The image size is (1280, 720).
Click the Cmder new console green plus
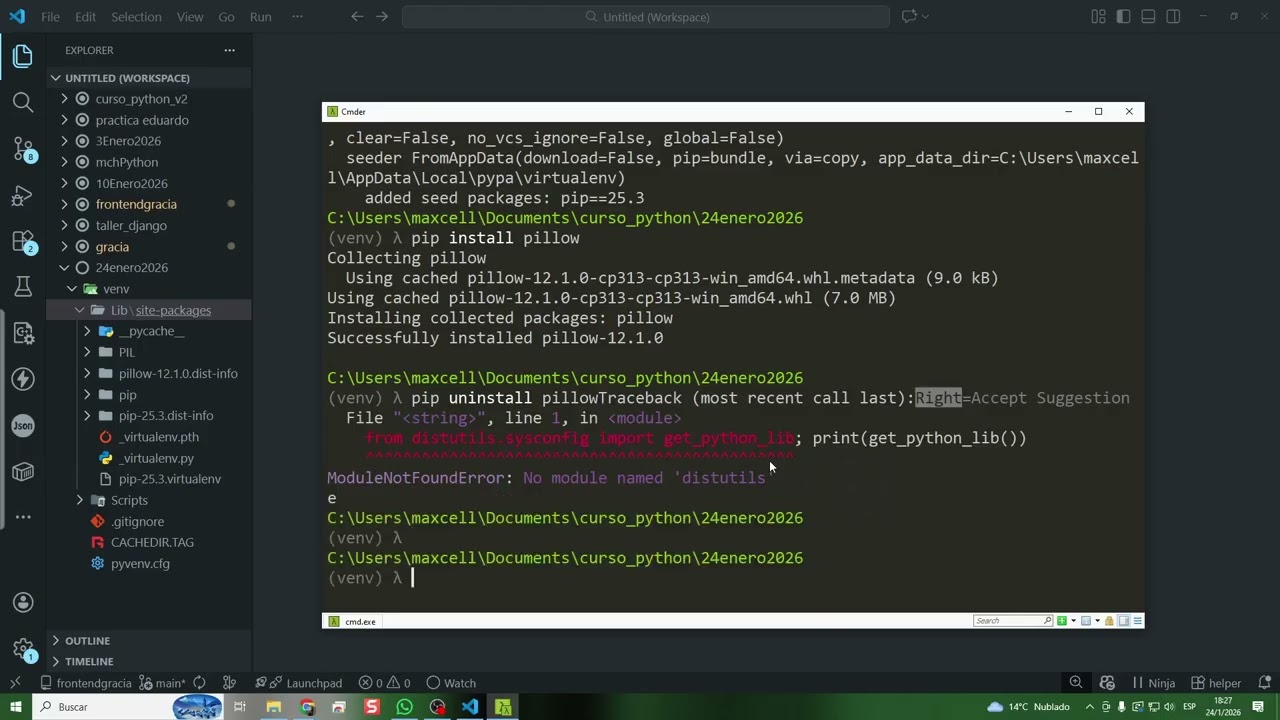(1061, 621)
